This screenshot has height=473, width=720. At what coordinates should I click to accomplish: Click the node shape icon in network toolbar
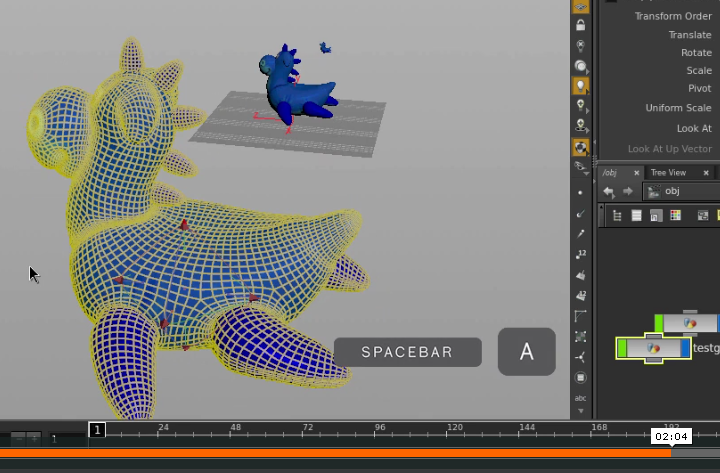(656, 215)
